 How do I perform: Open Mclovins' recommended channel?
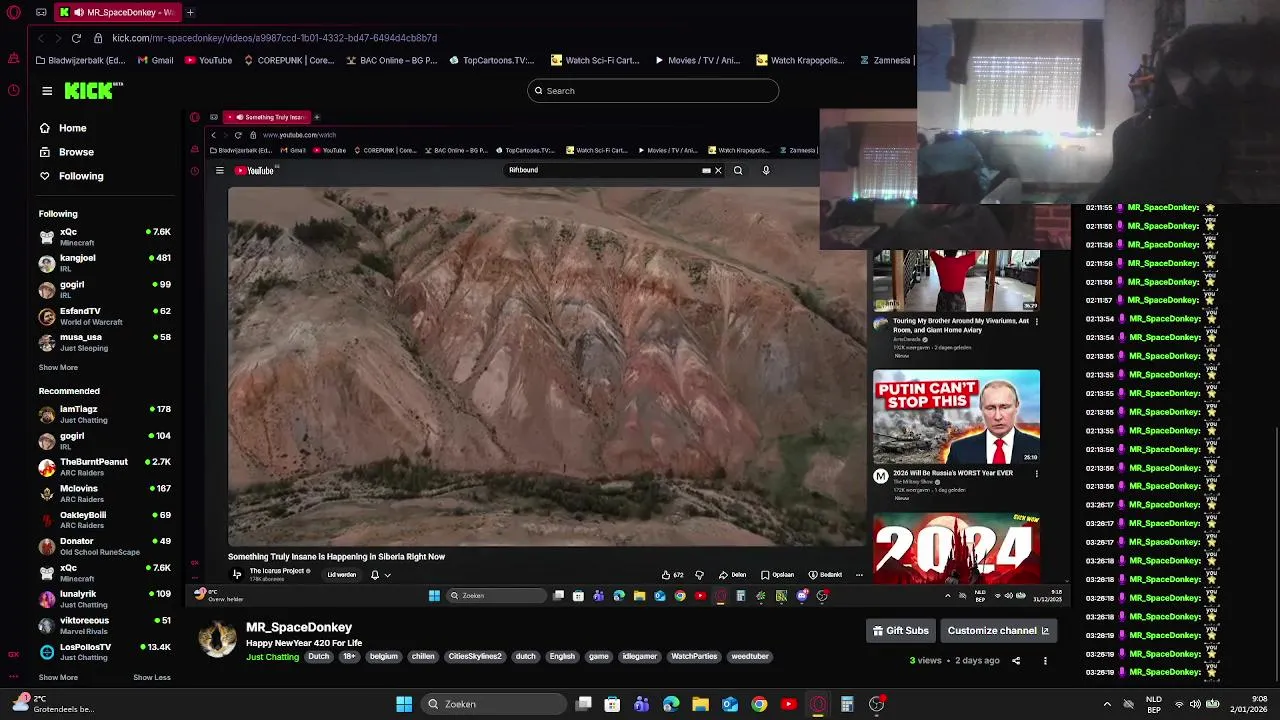point(104,493)
